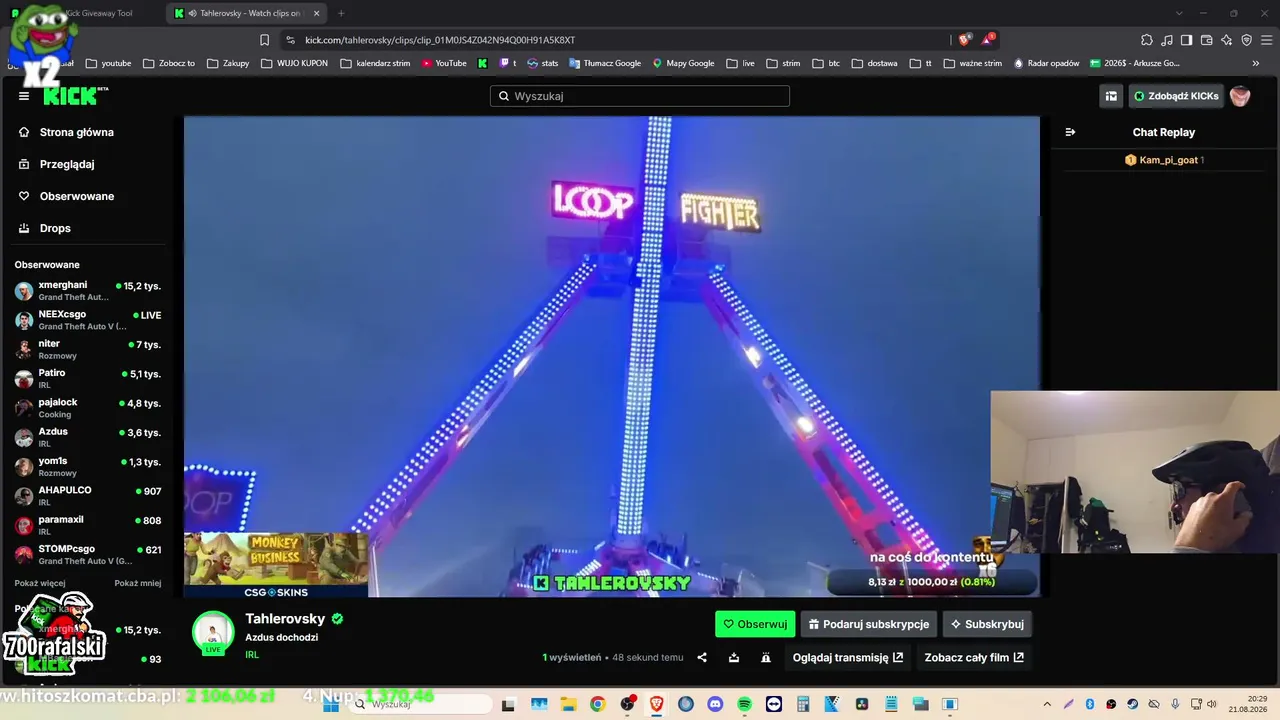
Task: Open the kalendarz strim bookmarks folder
Action: pos(375,63)
